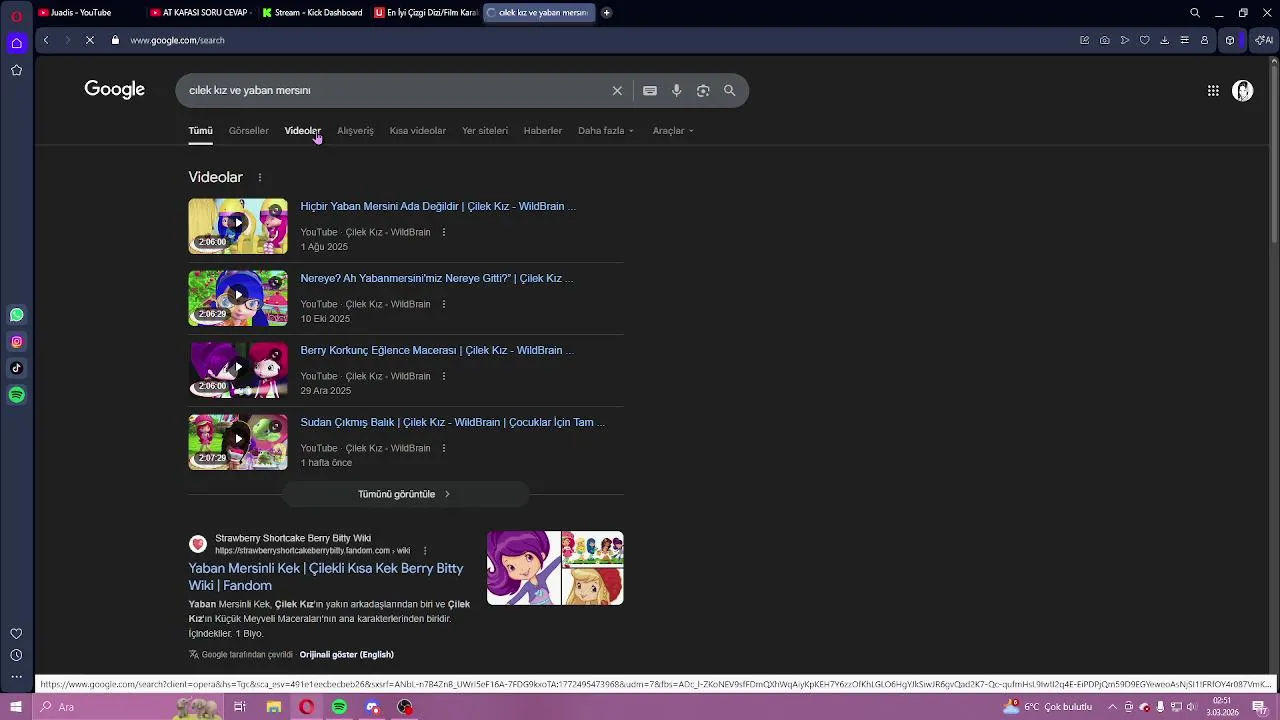Open three-dot menu for the 1 hafta önce video
Image resolution: width=1280 pixels, height=720 pixels.
point(444,449)
